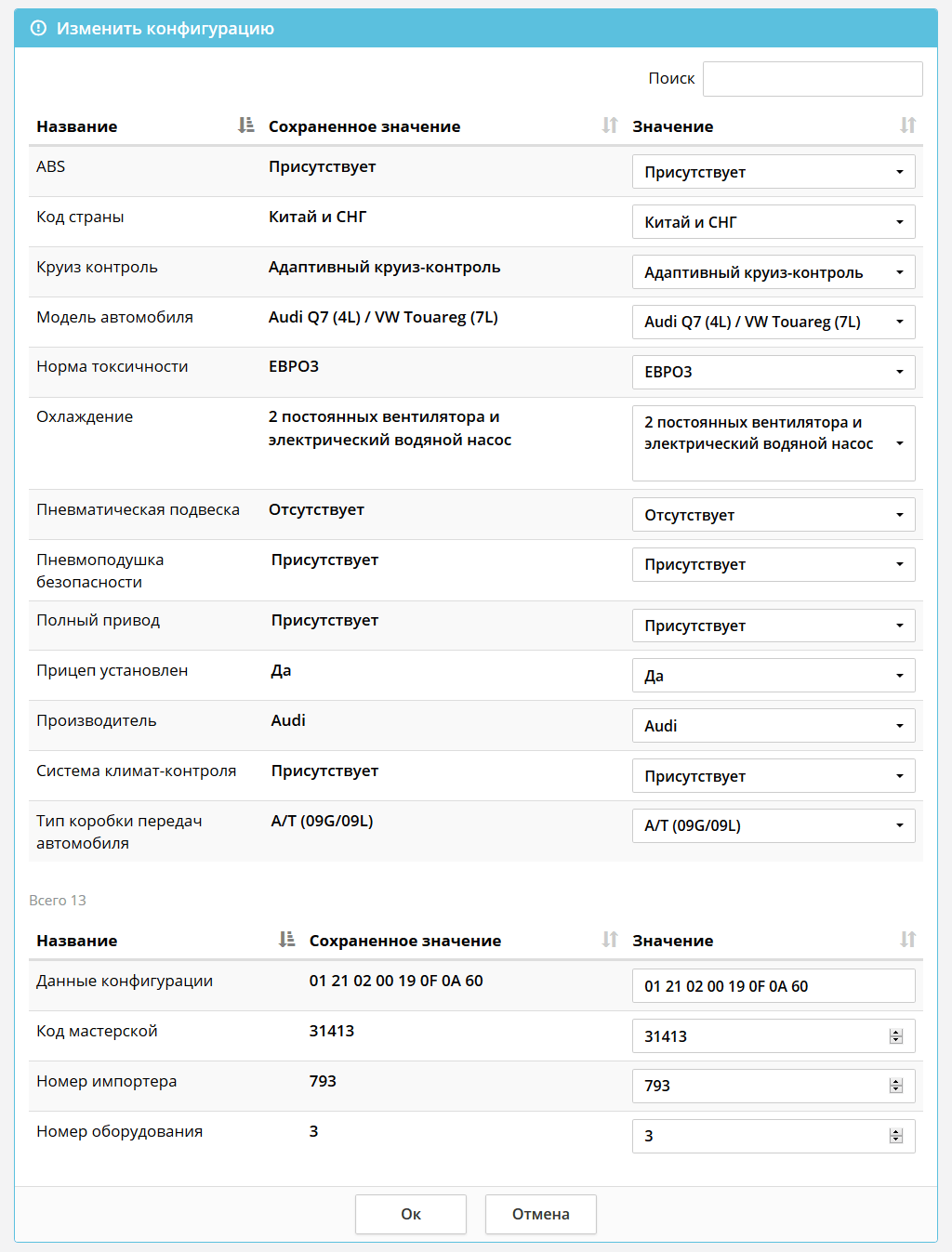The image size is (952, 1252).
Task: Sort lower table by Название column icon
Action: coord(286,940)
